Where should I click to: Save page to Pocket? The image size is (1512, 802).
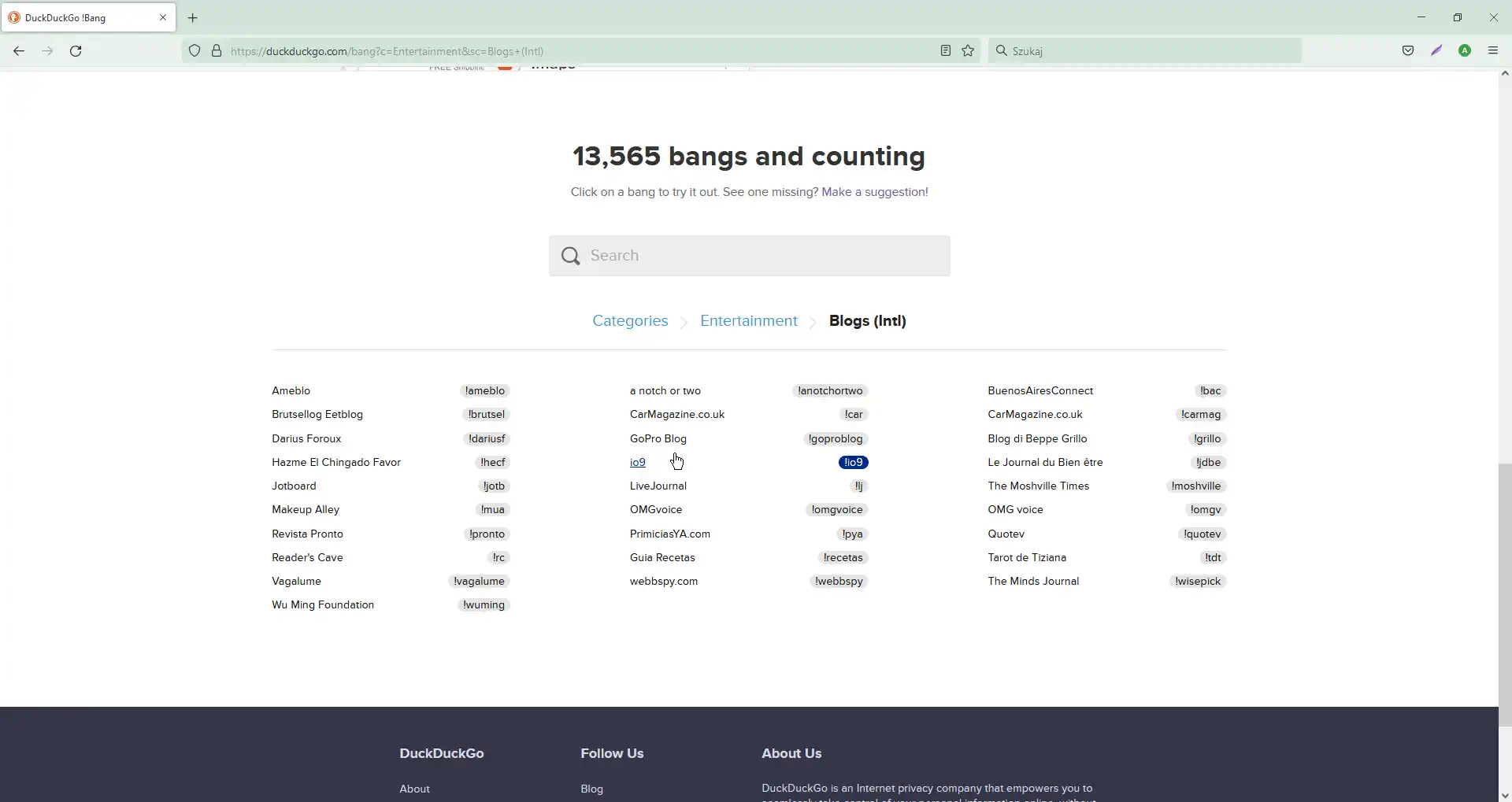point(1408,51)
